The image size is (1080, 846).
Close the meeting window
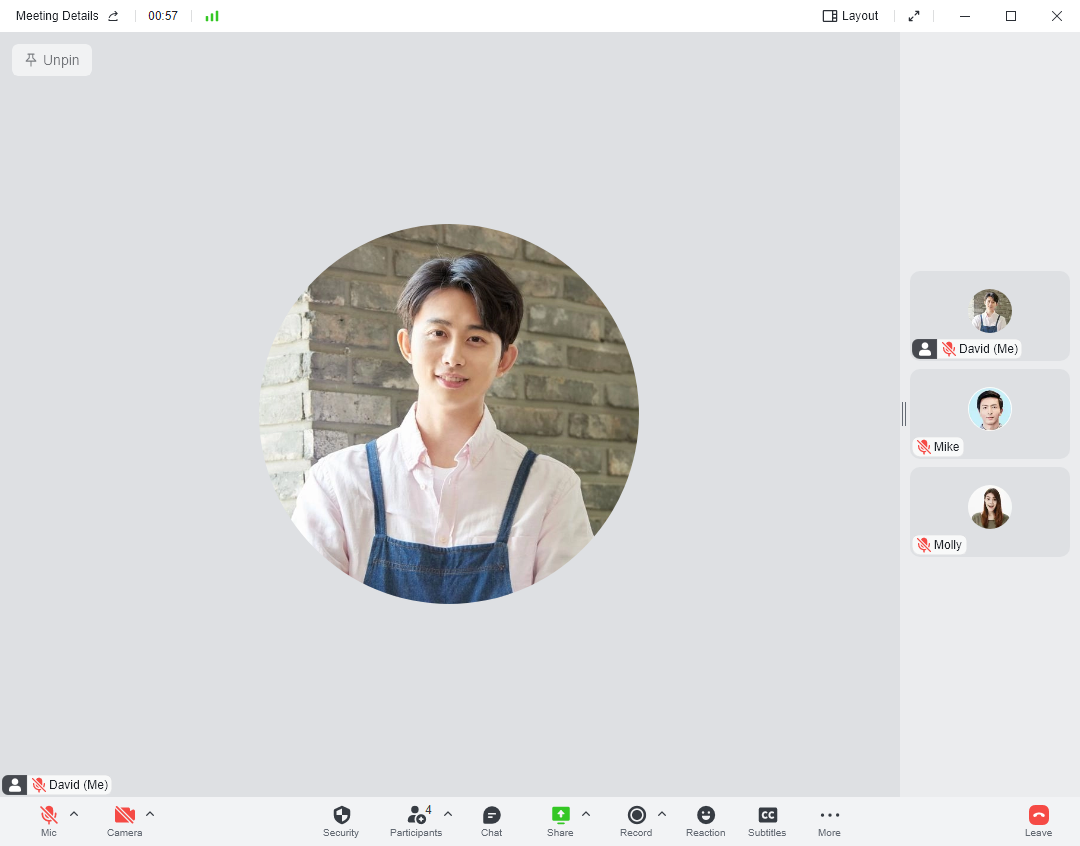point(1057,16)
